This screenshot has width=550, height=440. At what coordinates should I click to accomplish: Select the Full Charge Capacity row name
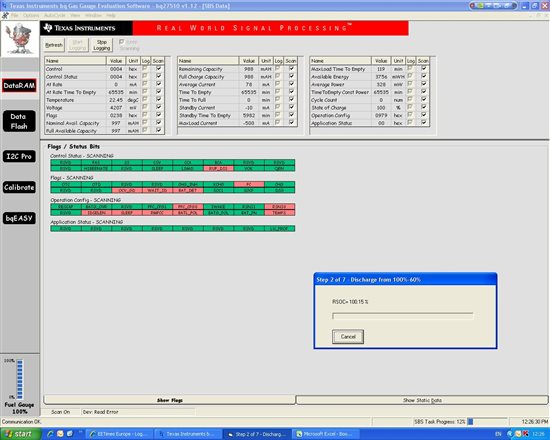tap(201, 77)
